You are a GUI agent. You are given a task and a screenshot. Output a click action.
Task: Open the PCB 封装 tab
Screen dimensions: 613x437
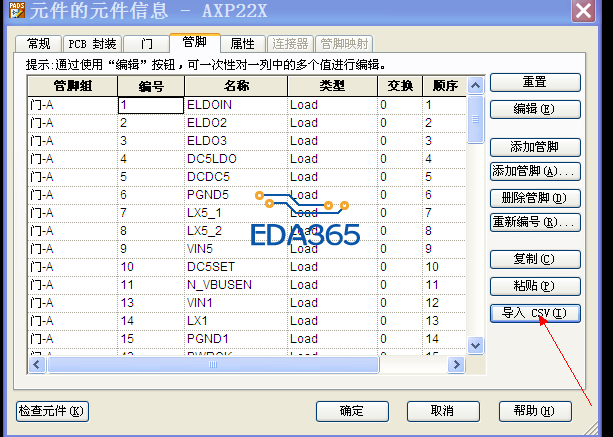tap(92, 44)
